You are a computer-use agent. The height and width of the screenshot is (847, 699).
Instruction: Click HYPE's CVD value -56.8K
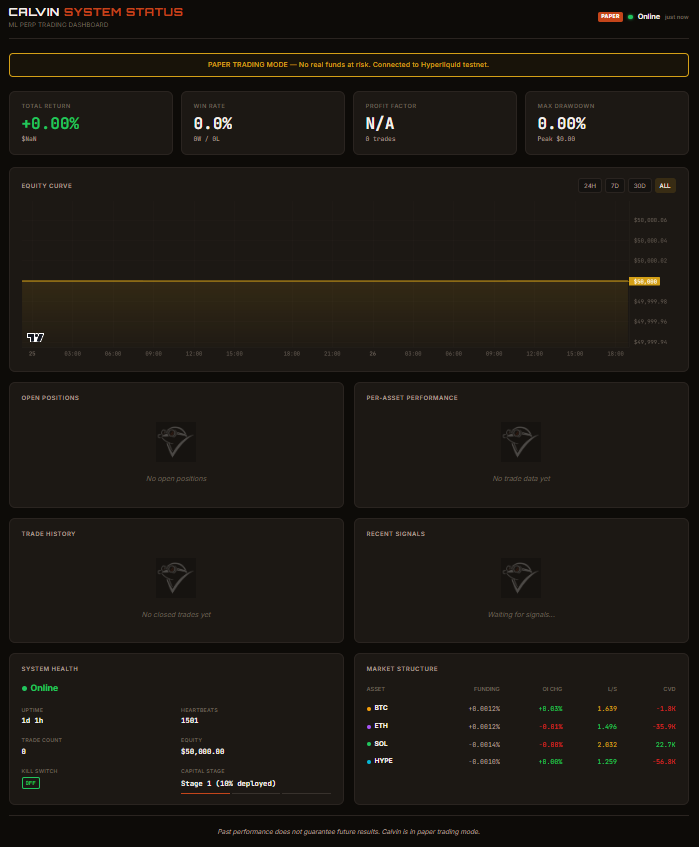tap(664, 762)
